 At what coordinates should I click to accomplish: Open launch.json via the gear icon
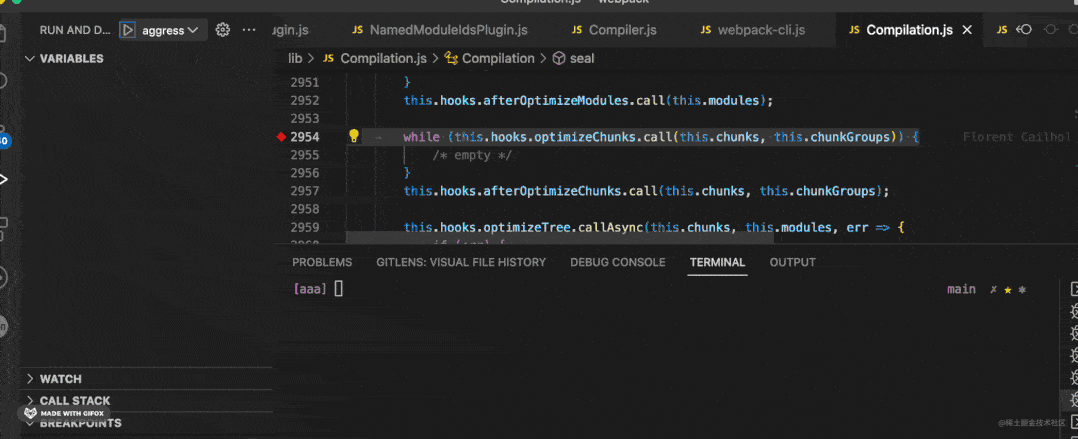222,30
